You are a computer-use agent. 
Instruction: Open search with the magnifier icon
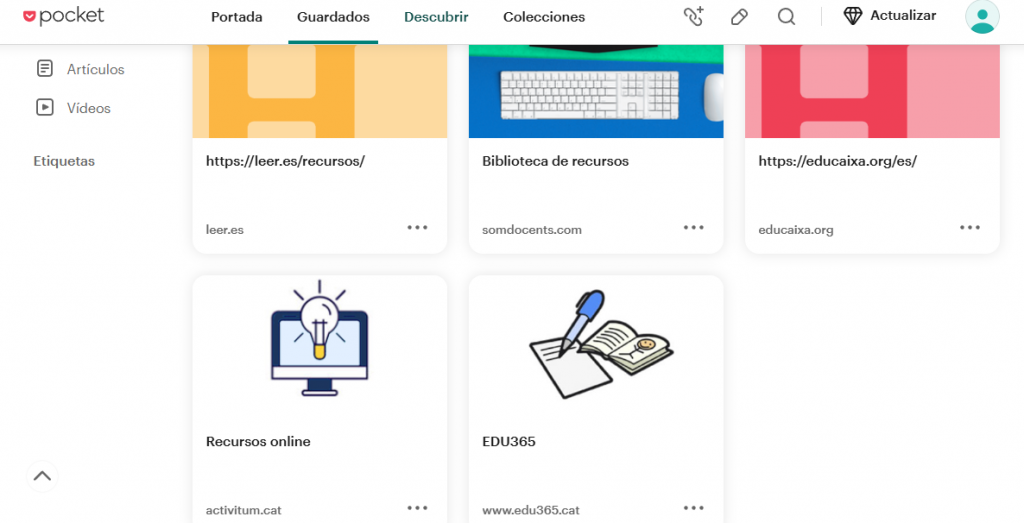tap(786, 17)
